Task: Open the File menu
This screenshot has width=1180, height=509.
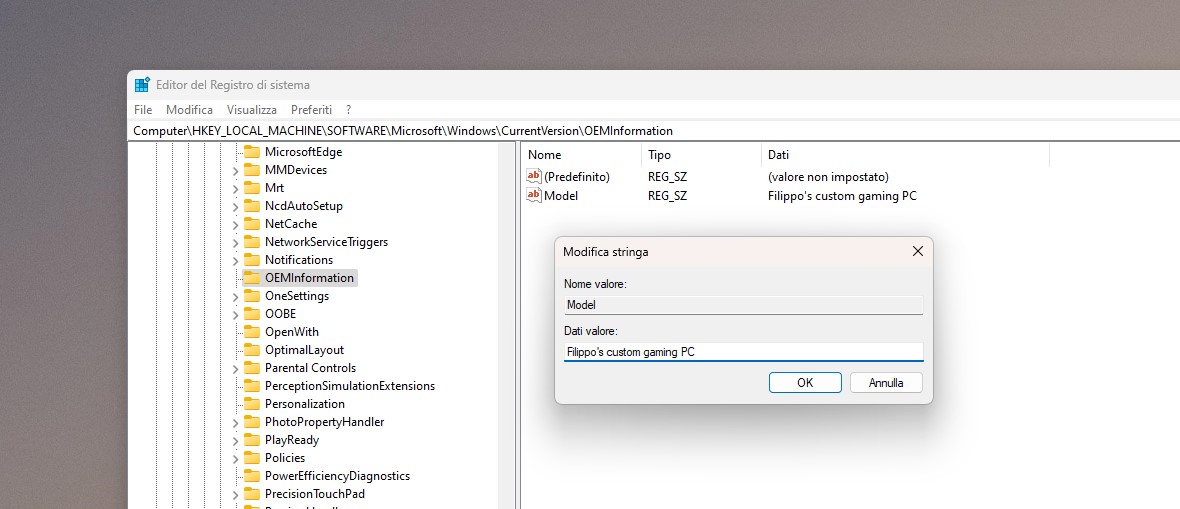Action: tap(143, 110)
